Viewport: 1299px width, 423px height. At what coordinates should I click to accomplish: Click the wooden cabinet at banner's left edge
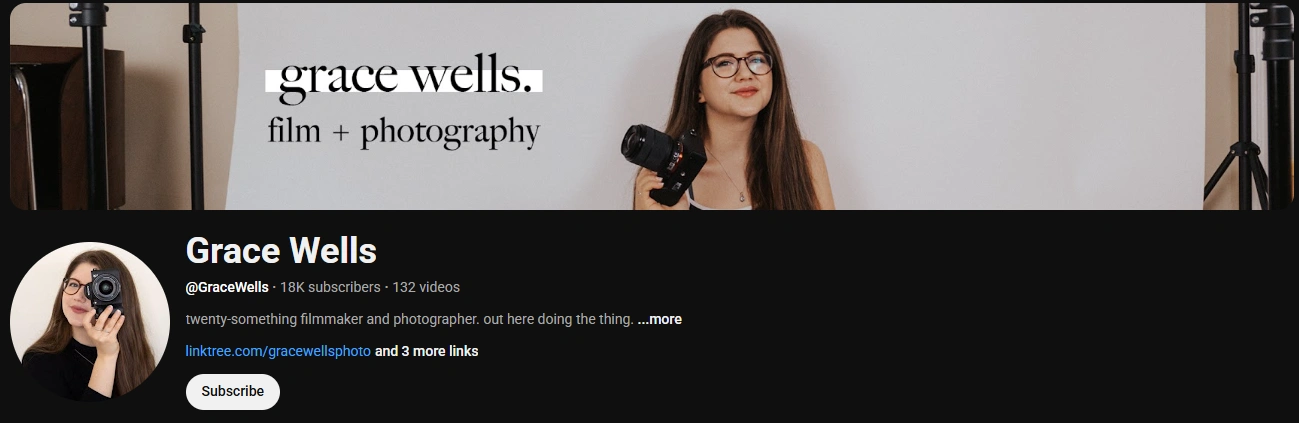pos(67,127)
